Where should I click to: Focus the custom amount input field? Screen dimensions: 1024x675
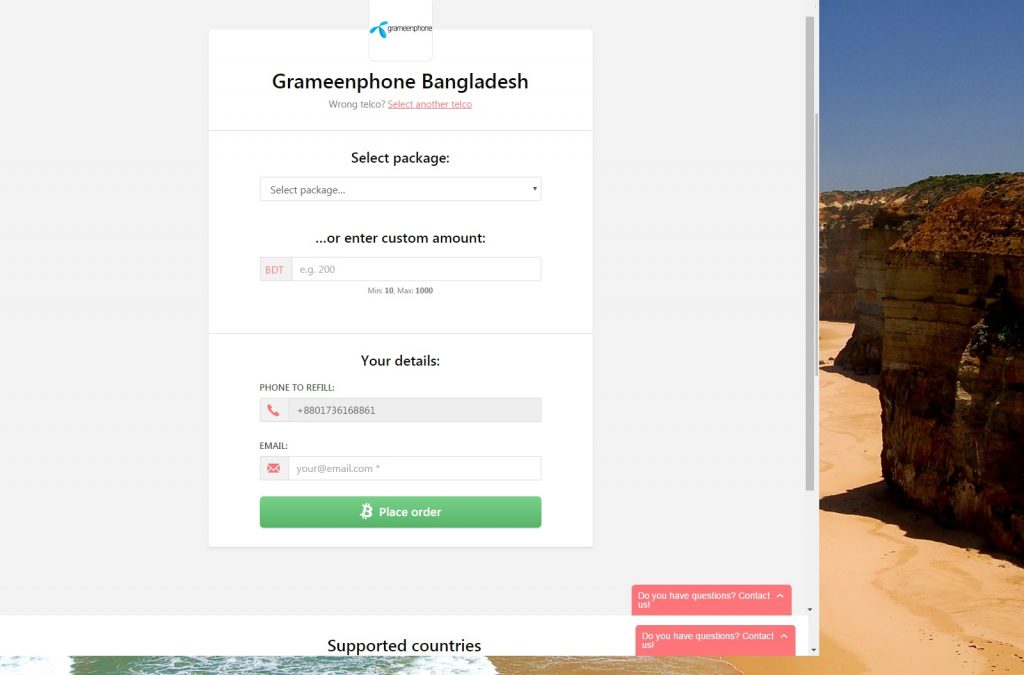(417, 270)
